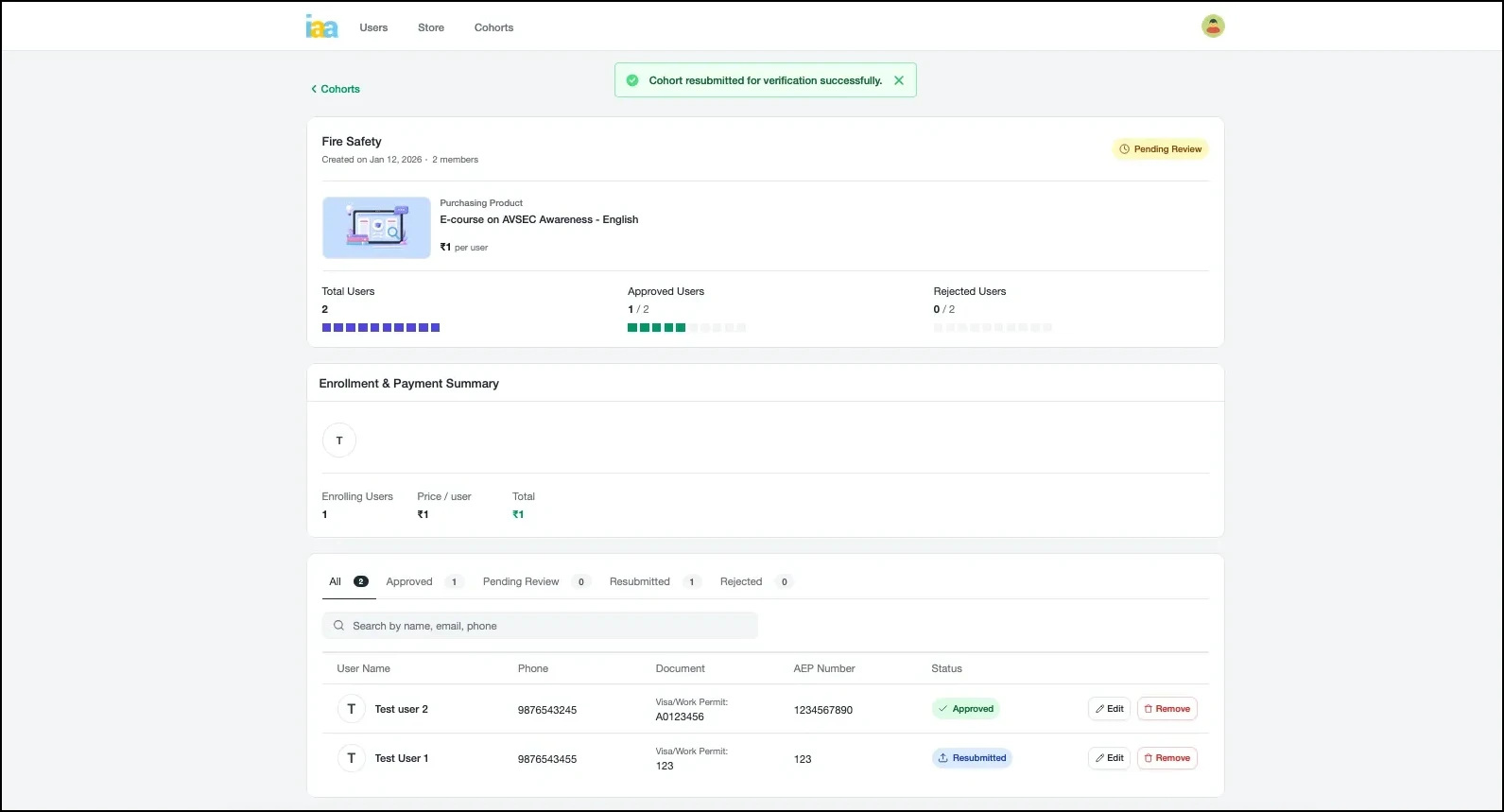Image resolution: width=1504 pixels, height=812 pixels.
Task: Click the Approved Users progress bar
Action: coord(686,328)
